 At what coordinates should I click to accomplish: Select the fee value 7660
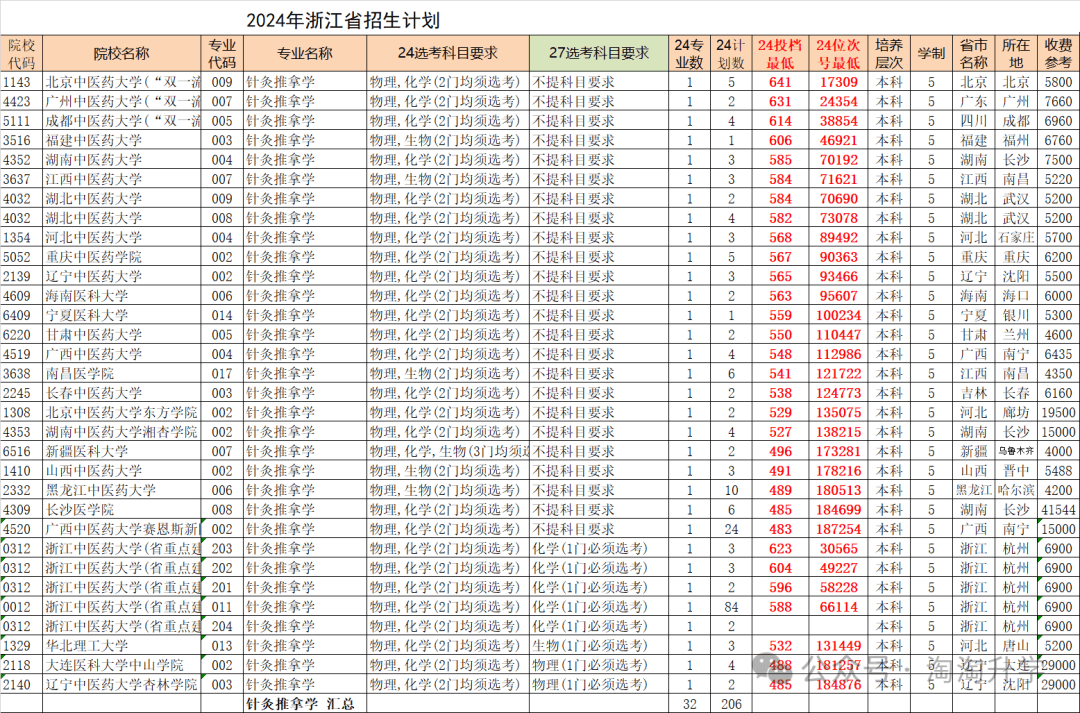pos(1059,101)
